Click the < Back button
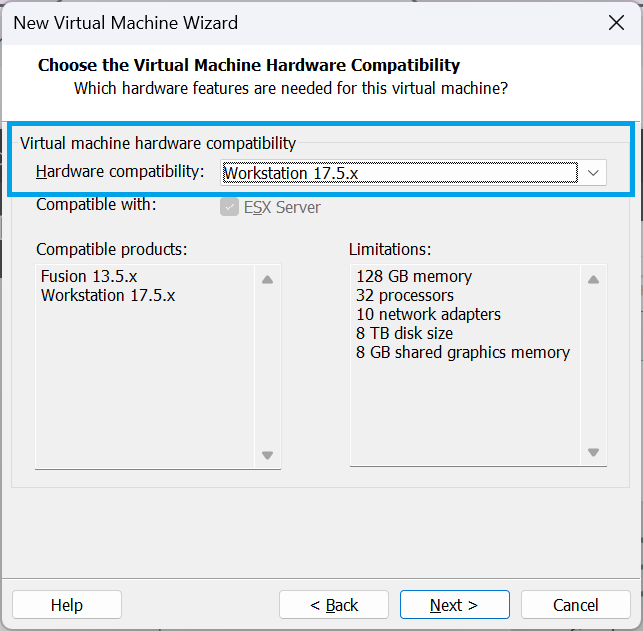Viewport: 643px width, 631px height. 334,604
